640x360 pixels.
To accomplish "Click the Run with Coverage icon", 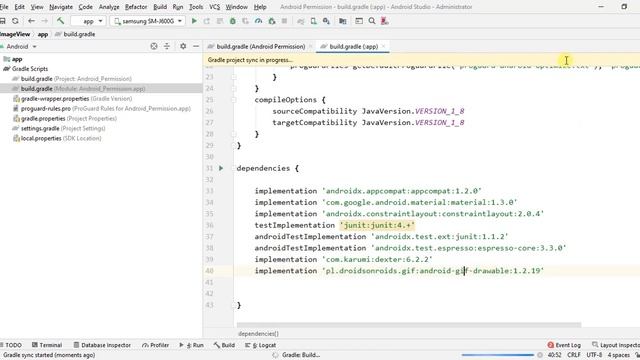I will pos(245,21).
